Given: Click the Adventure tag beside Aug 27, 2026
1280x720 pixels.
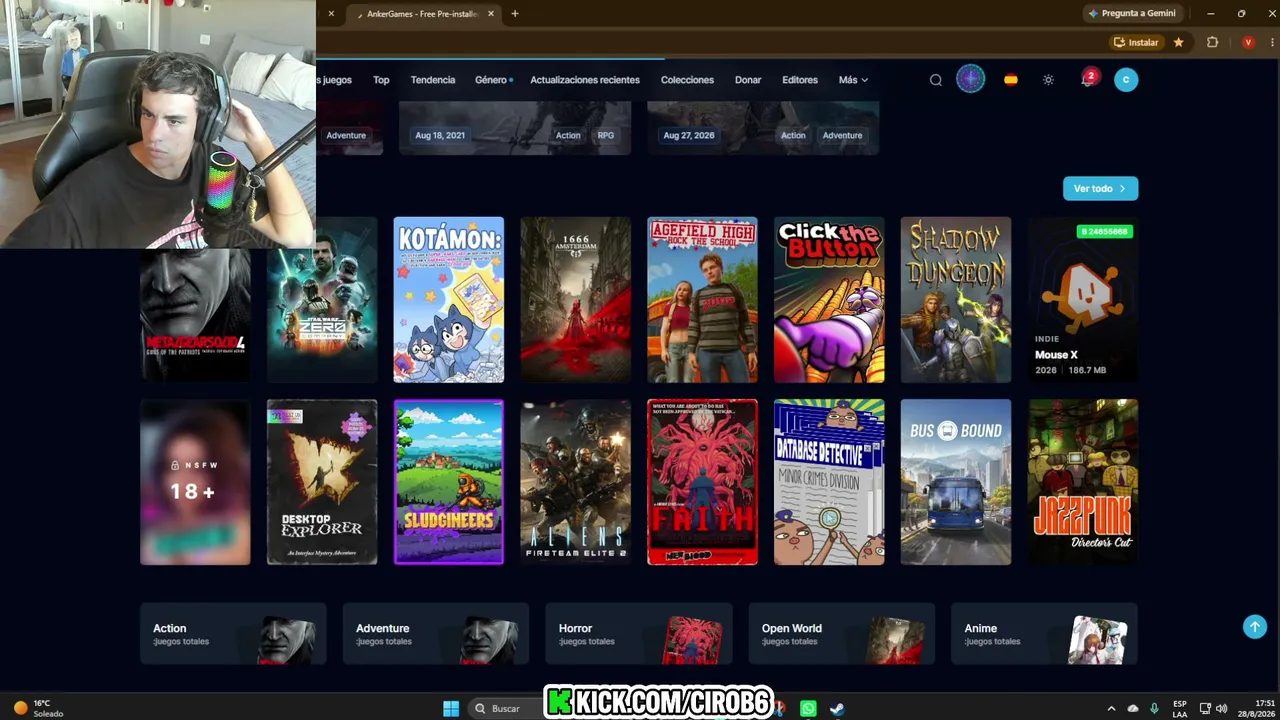Looking at the screenshot, I should coord(842,135).
